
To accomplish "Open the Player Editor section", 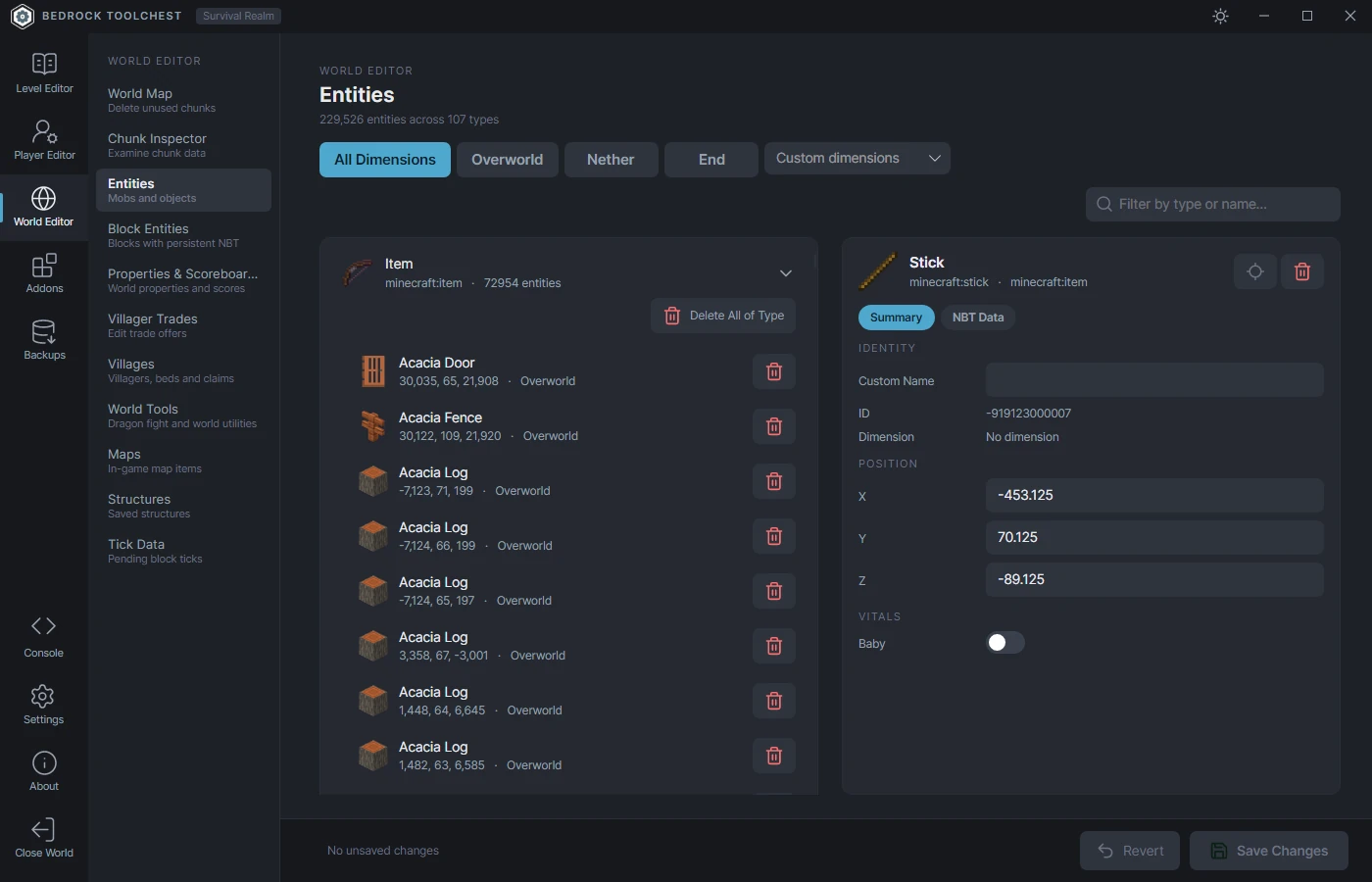I will (x=44, y=140).
